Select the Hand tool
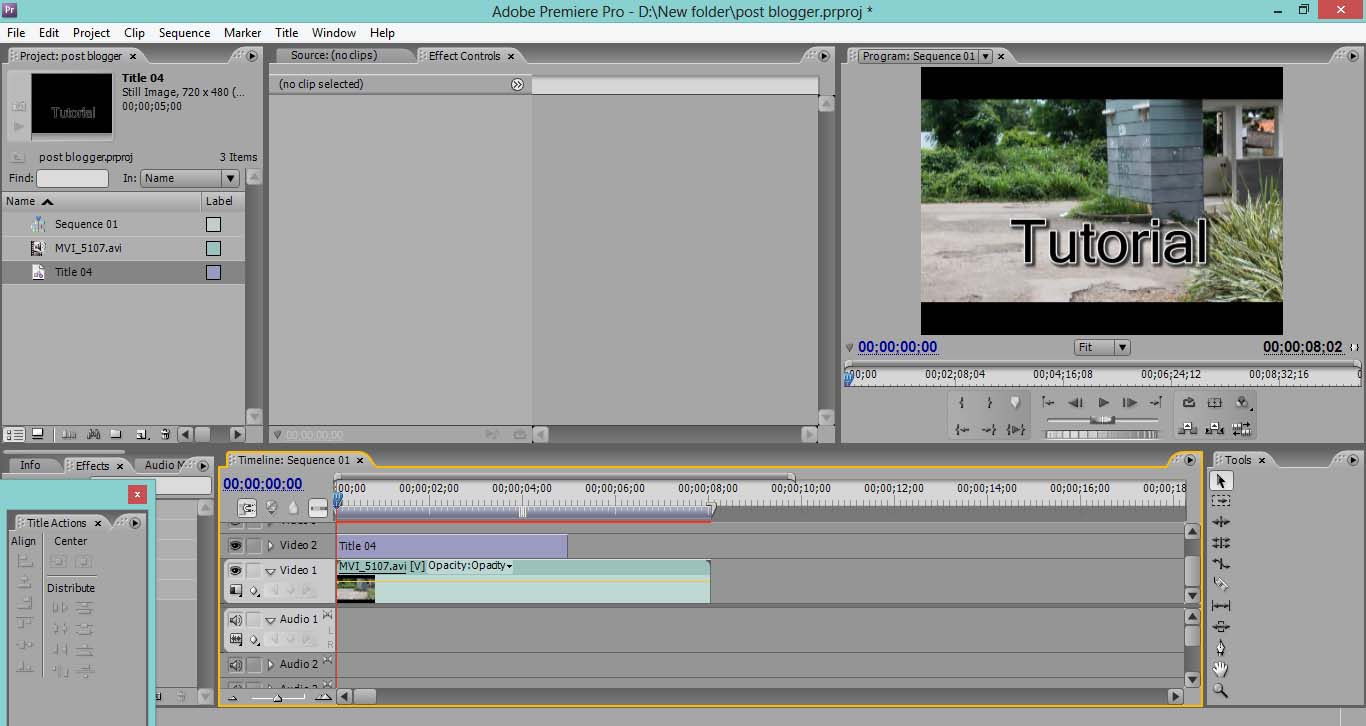 click(x=1220, y=669)
